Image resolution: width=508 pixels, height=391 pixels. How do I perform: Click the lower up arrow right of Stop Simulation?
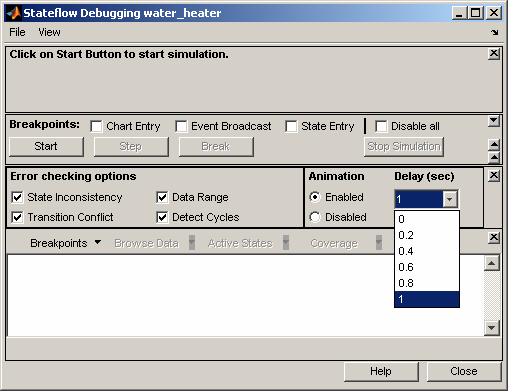click(x=494, y=157)
